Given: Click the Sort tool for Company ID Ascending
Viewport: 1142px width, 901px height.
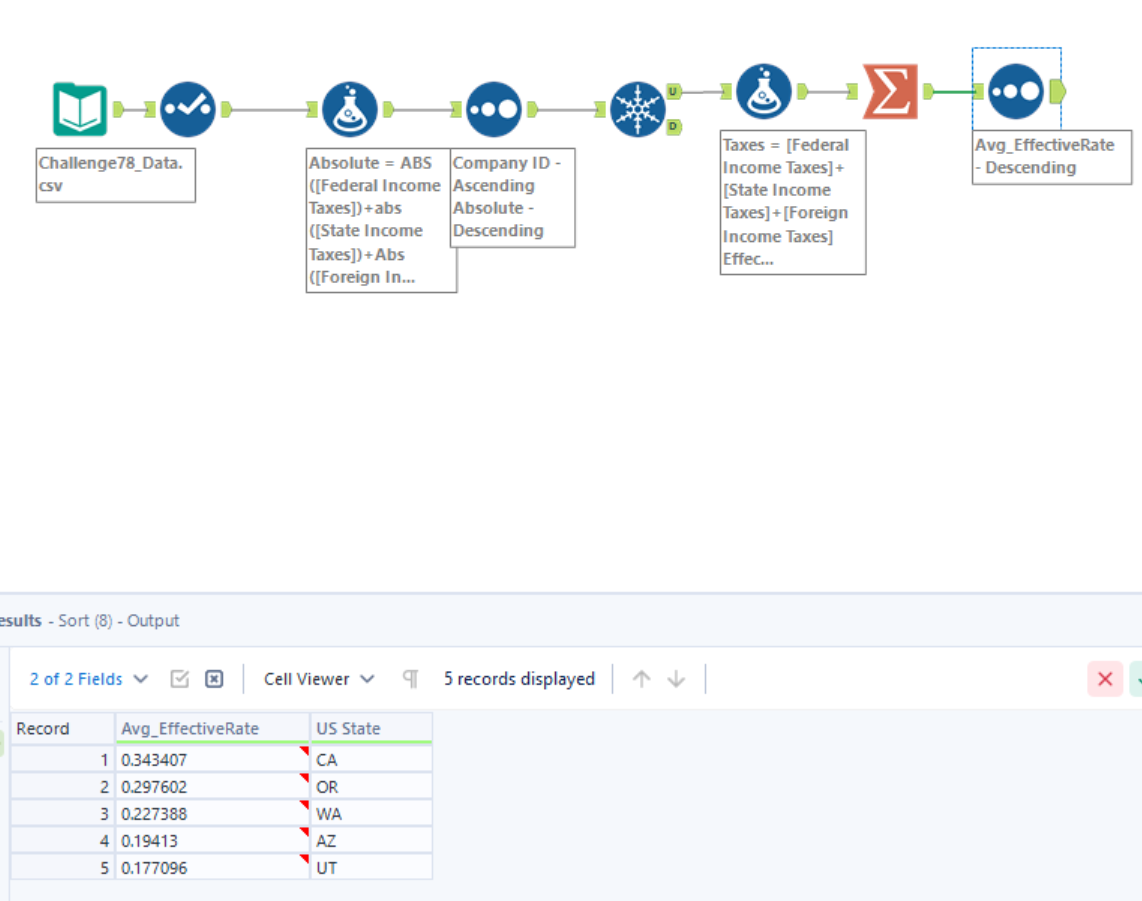Looking at the screenshot, I should tap(493, 109).
